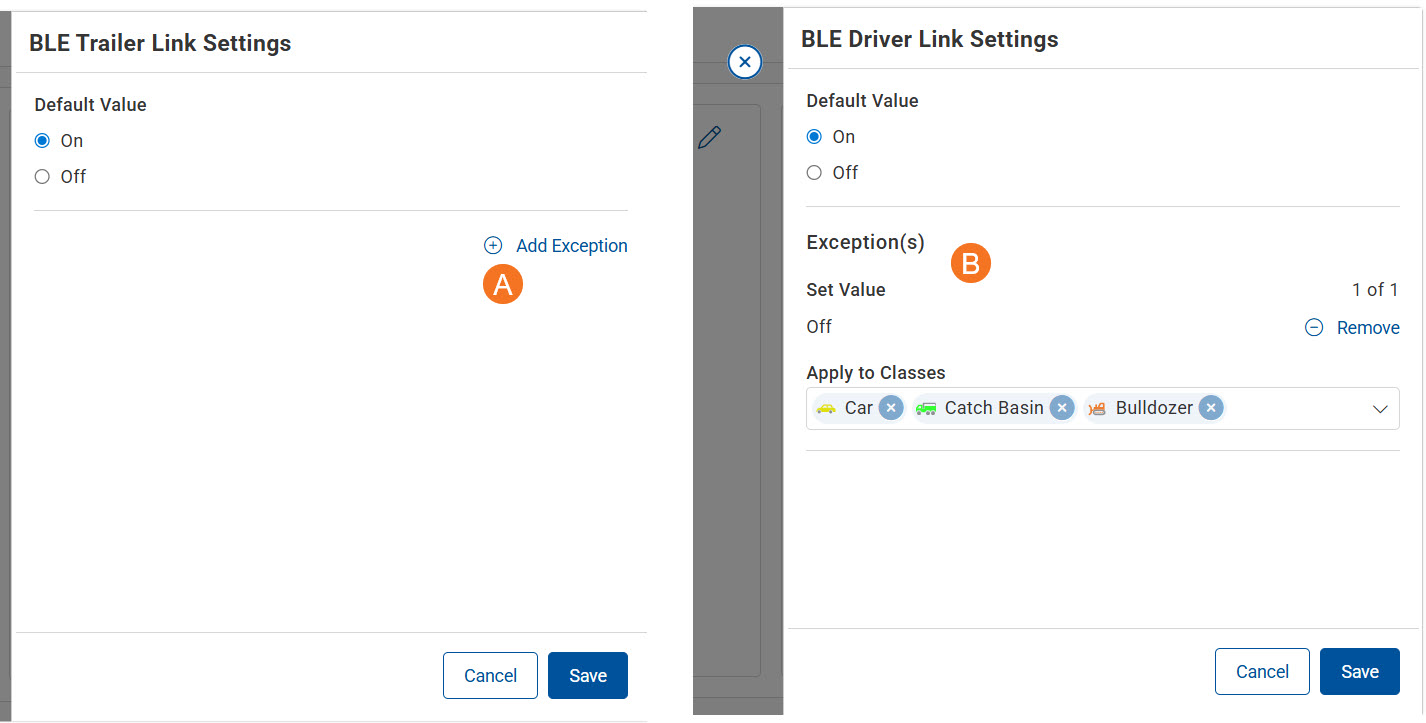1426x723 pixels.
Task: Click the Set Value label
Action: click(x=846, y=290)
